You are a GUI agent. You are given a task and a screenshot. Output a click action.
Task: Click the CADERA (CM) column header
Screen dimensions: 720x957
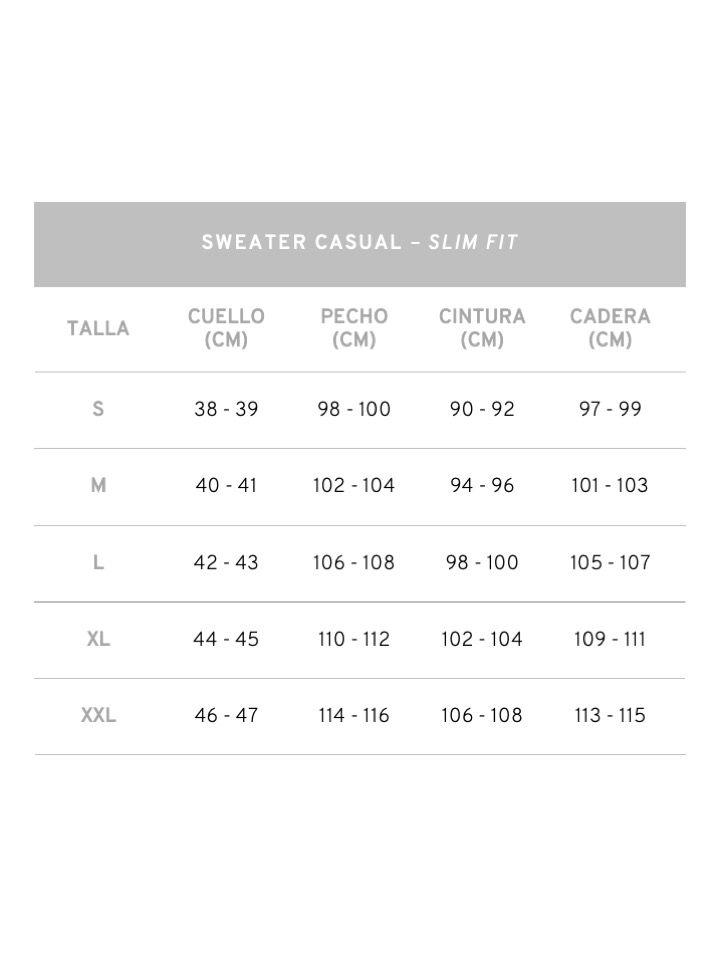point(610,328)
